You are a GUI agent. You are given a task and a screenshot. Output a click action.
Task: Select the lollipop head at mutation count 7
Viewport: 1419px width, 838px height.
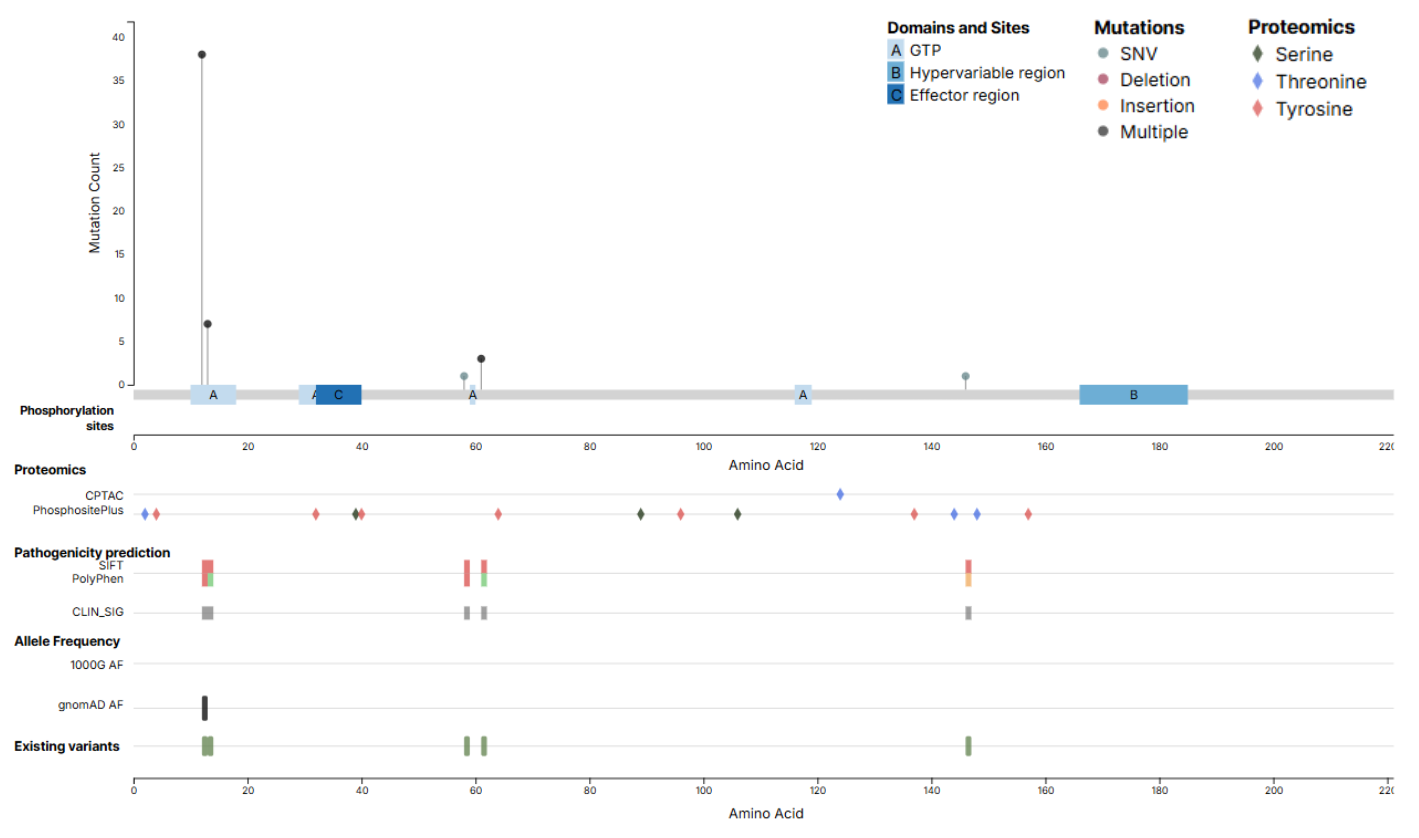208,324
